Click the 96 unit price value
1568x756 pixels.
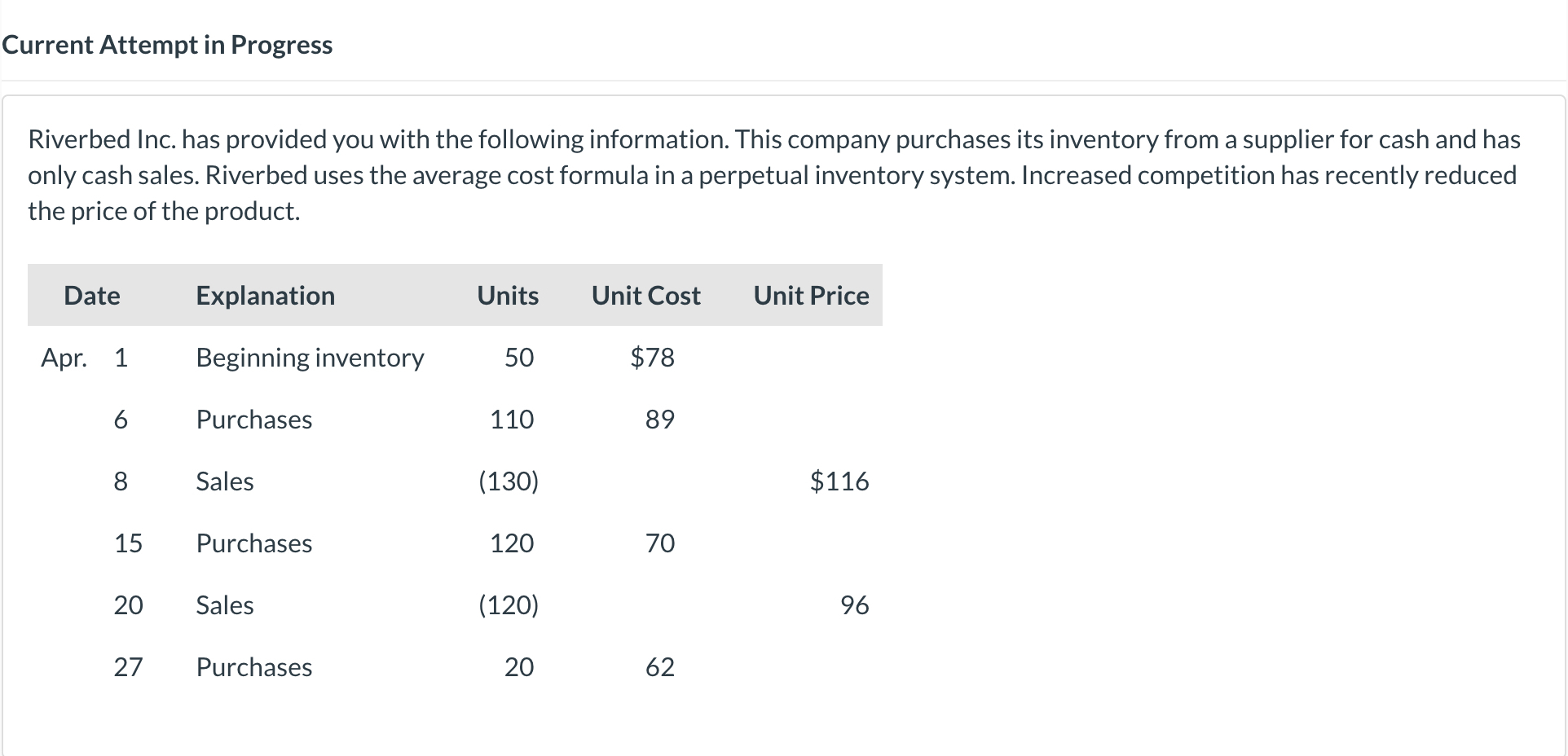point(854,605)
